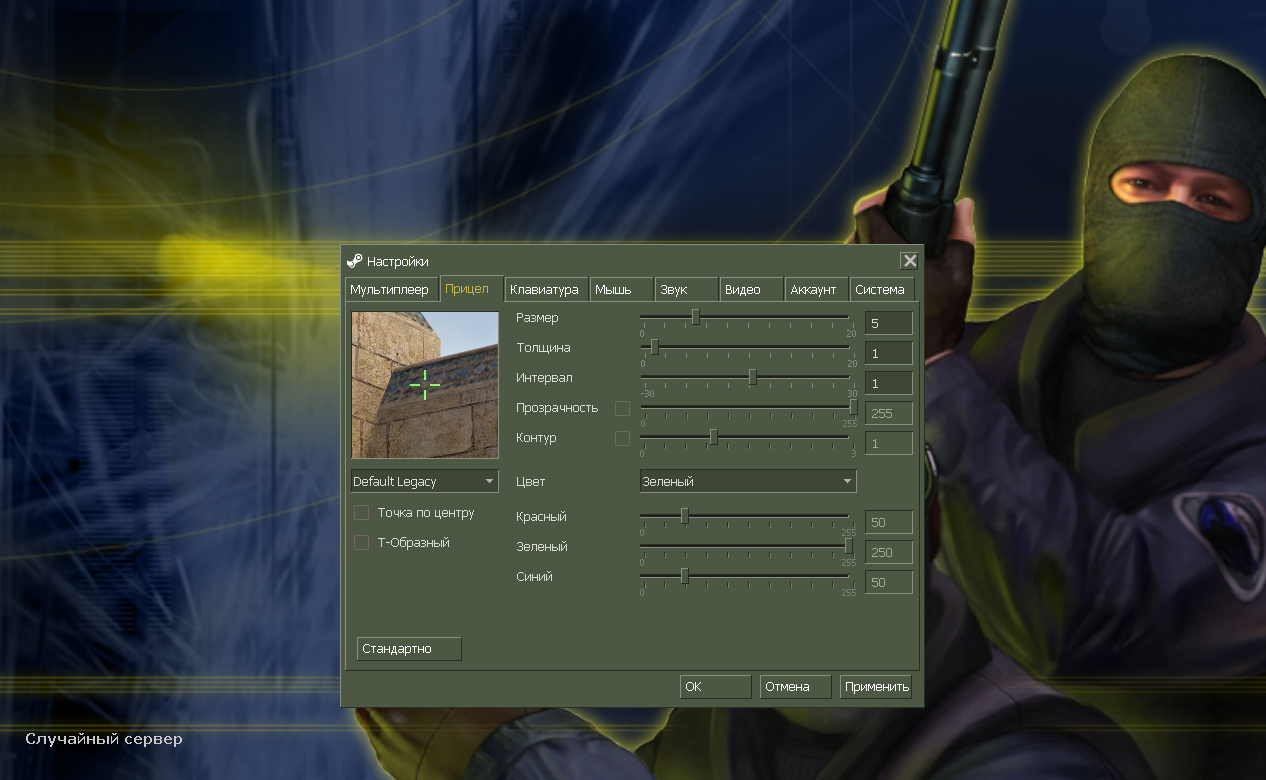Click the Отмена button
Screen dimensions: 1266x780
[x=795, y=687]
